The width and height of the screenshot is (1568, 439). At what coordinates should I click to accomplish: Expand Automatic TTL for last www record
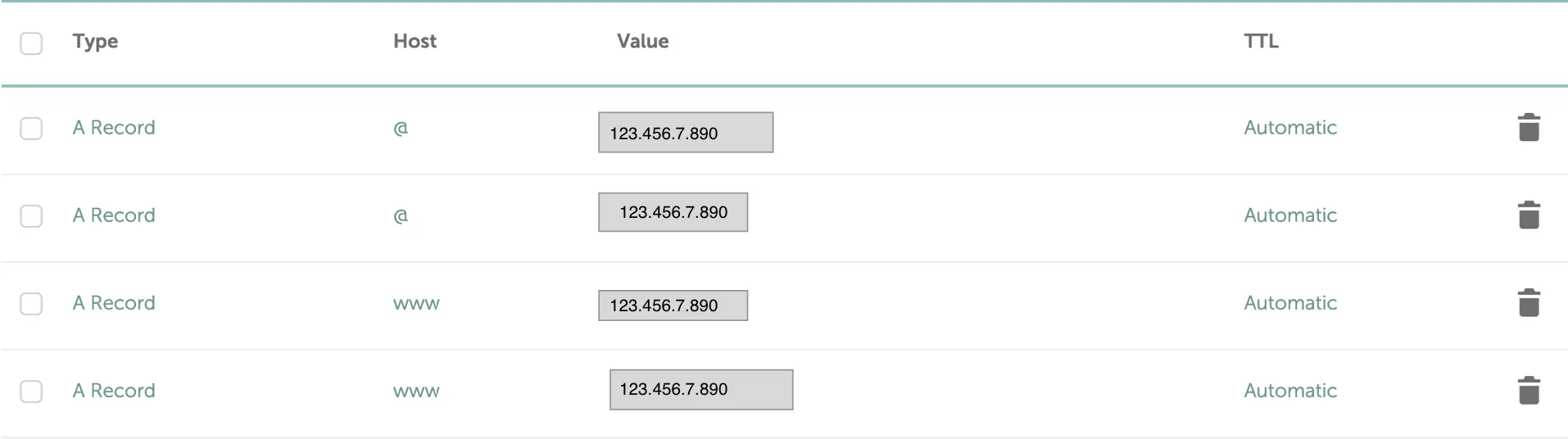(x=1289, y=391)
